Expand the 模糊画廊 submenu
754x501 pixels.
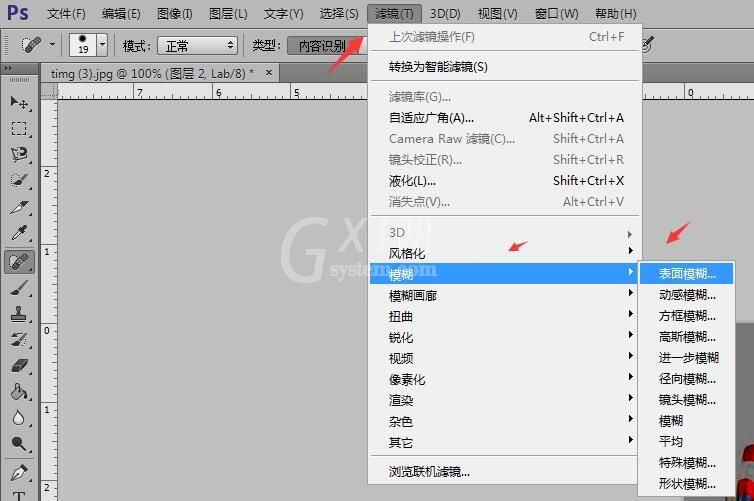point(505,295)
